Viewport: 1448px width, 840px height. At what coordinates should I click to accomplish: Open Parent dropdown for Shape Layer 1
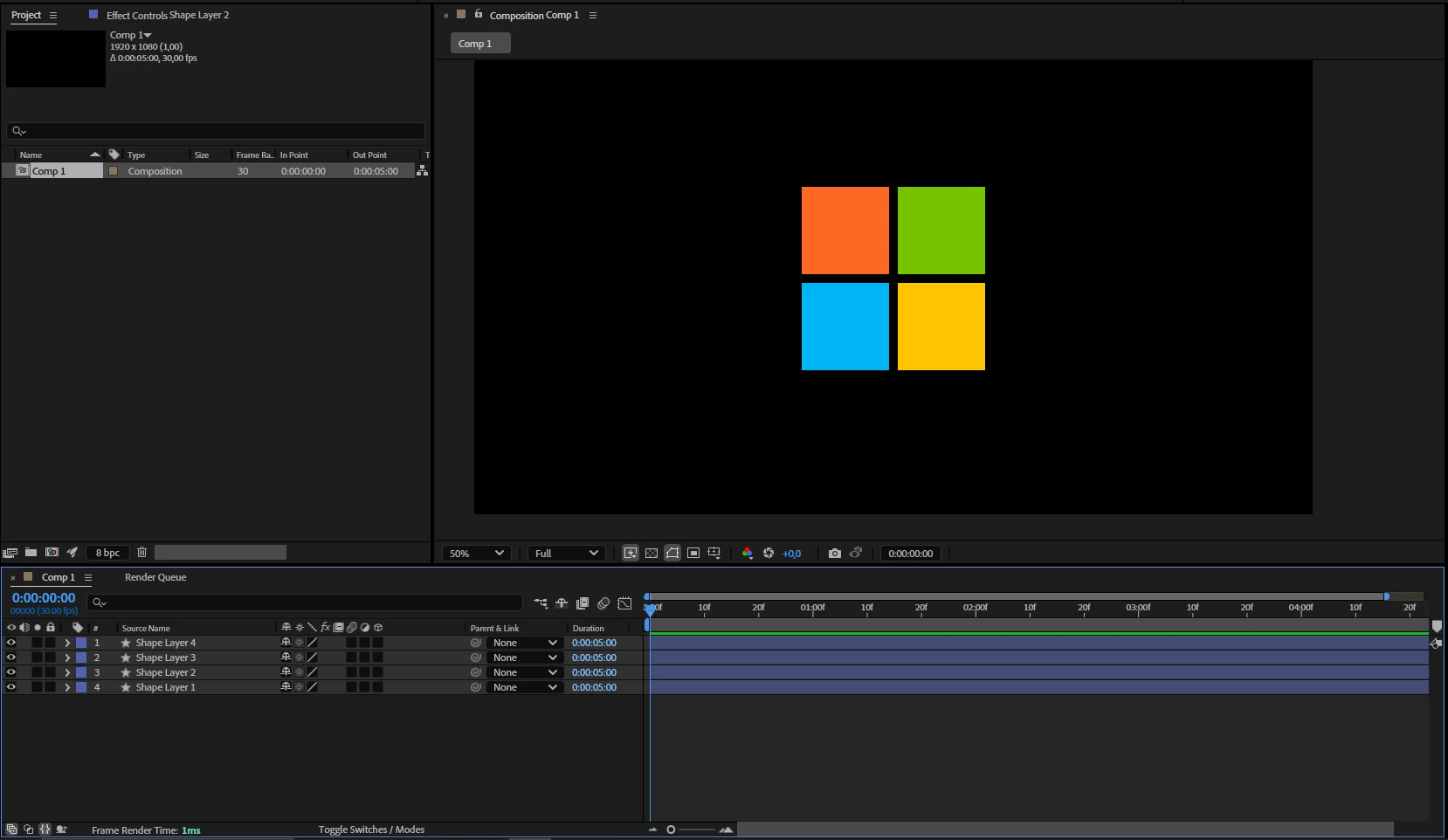(524, 687)
